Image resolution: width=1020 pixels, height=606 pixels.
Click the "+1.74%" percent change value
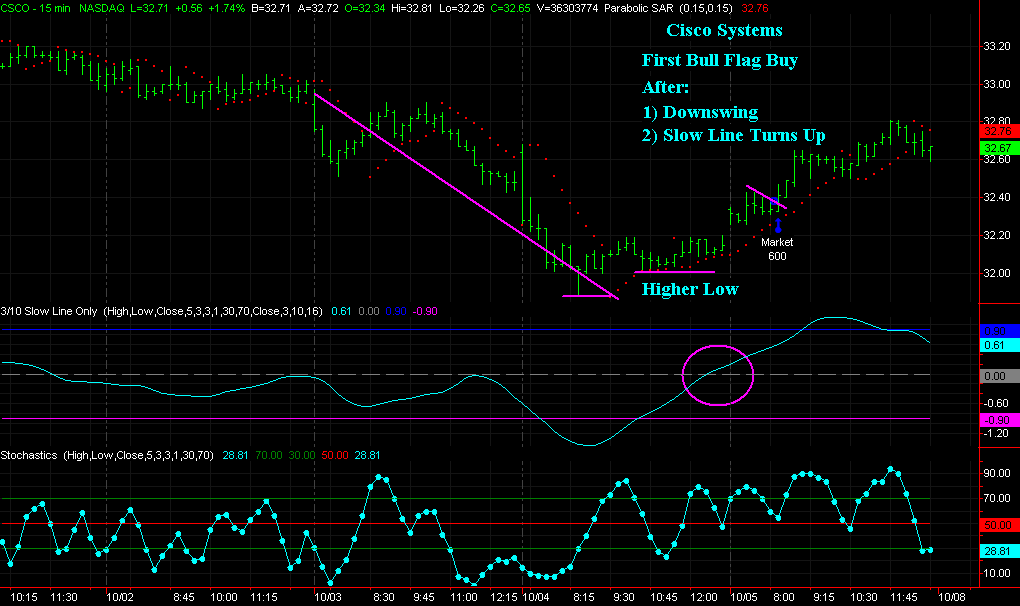point(226,8)
